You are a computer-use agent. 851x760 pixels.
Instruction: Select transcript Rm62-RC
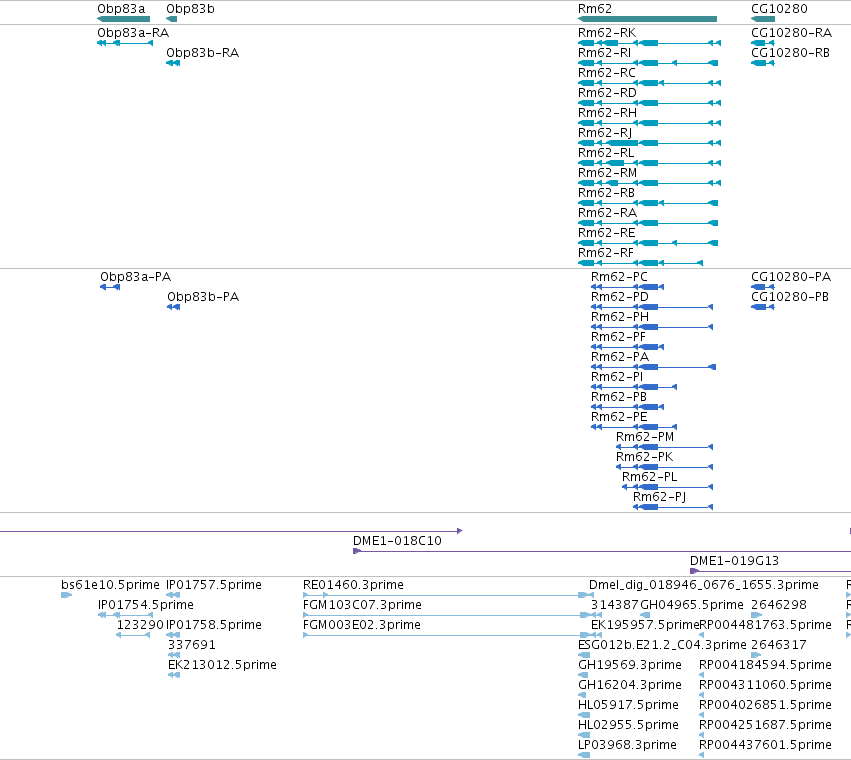coord(649,83)
